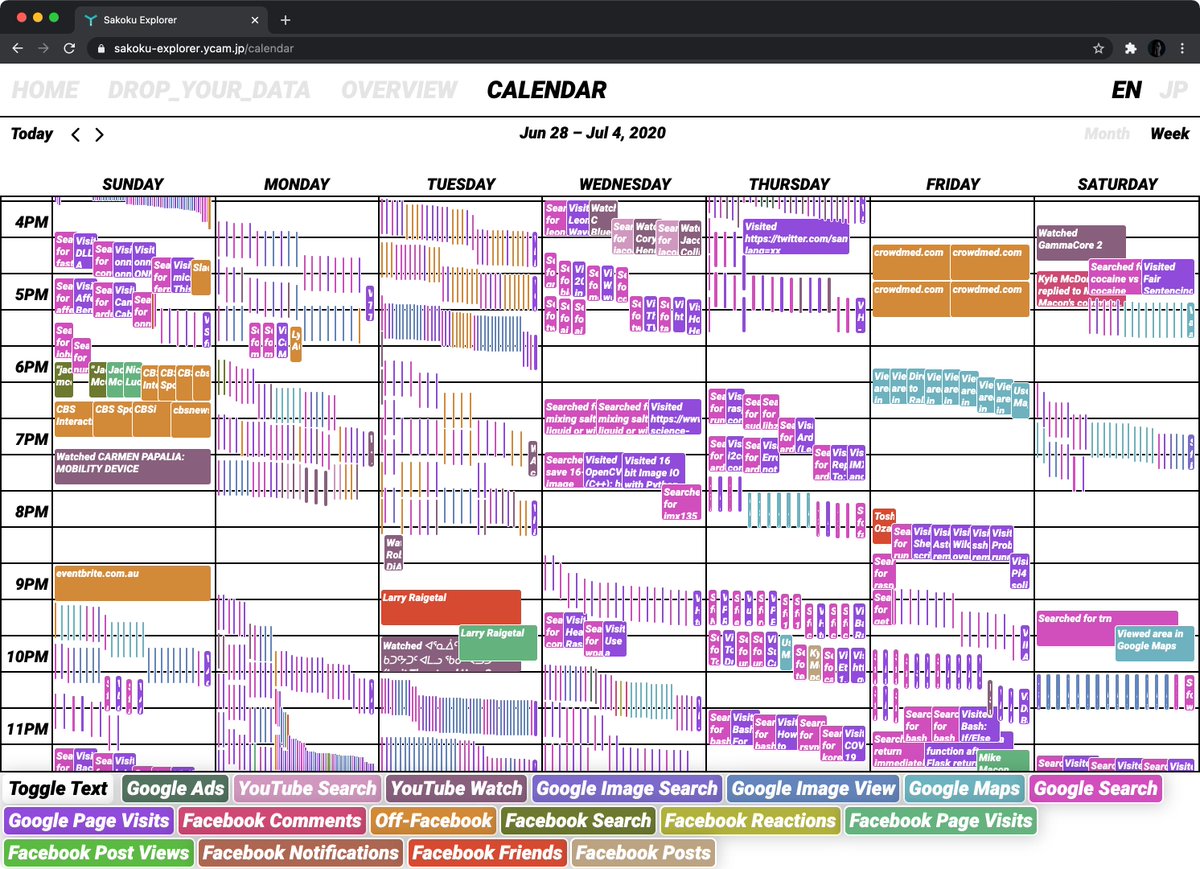The image size is (1200, 869).
Task: Open the Chrome profile avatar
Action: coord(1157,48)
